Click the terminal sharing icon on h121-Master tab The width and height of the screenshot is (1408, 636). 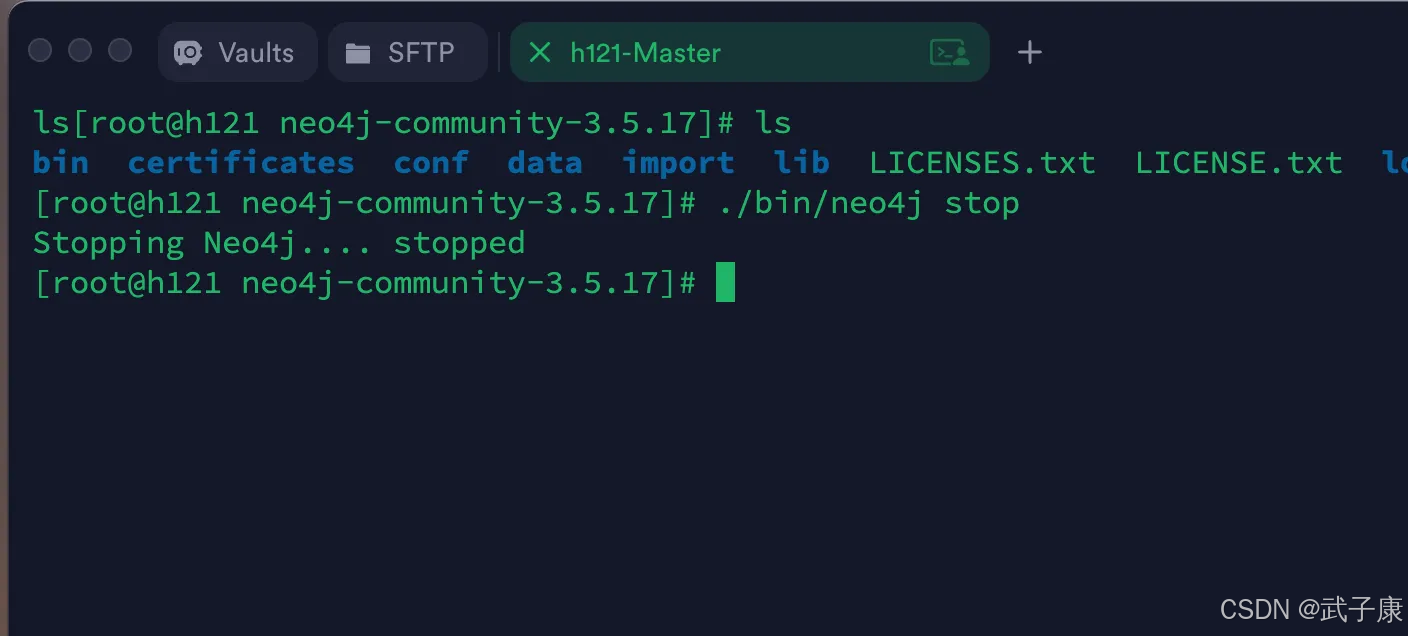click(949, 52)
